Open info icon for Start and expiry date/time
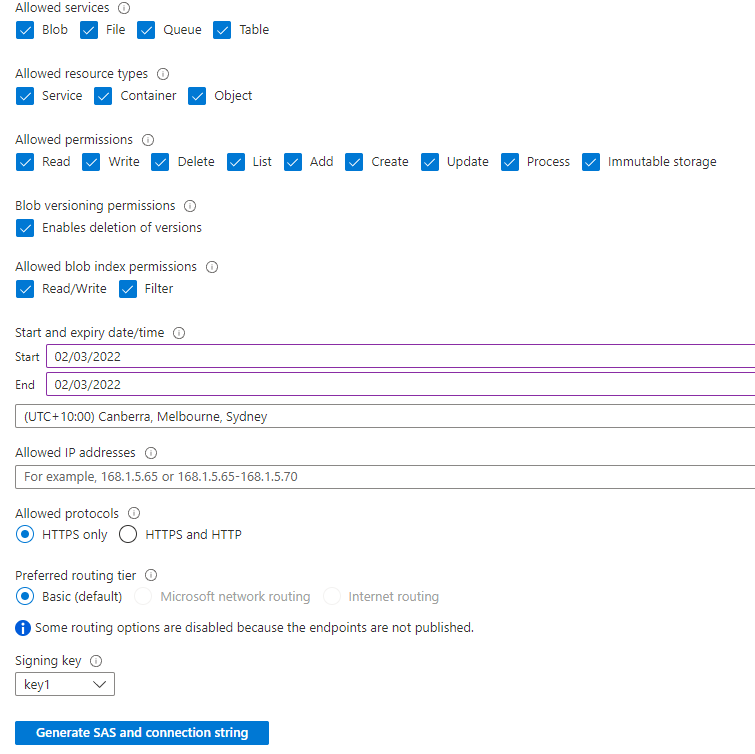Screen dimensions: 755x754 coord(179,333)
